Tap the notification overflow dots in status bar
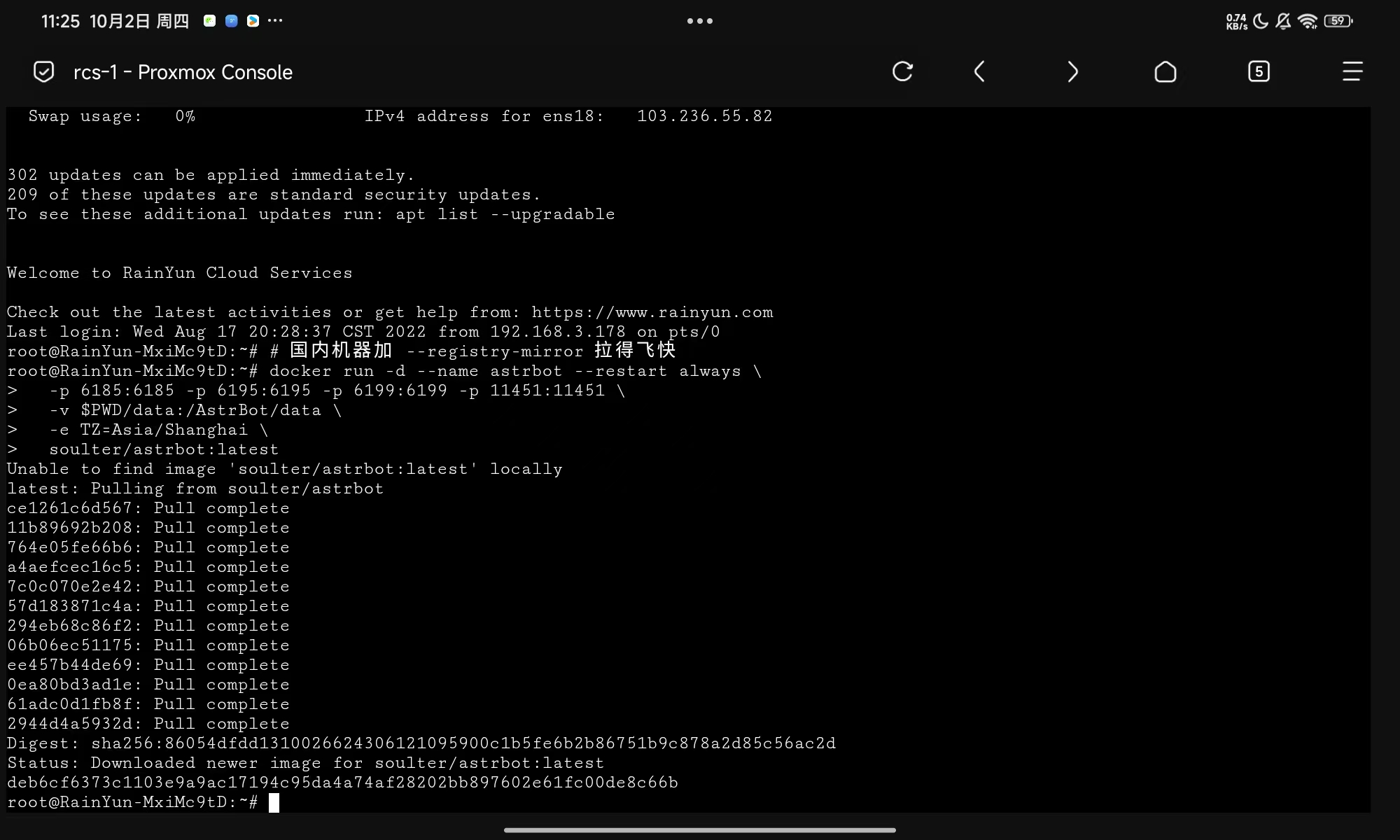The width and height of the screenshot is (1400, 840). pyautogui.click(x=275, y=20)
